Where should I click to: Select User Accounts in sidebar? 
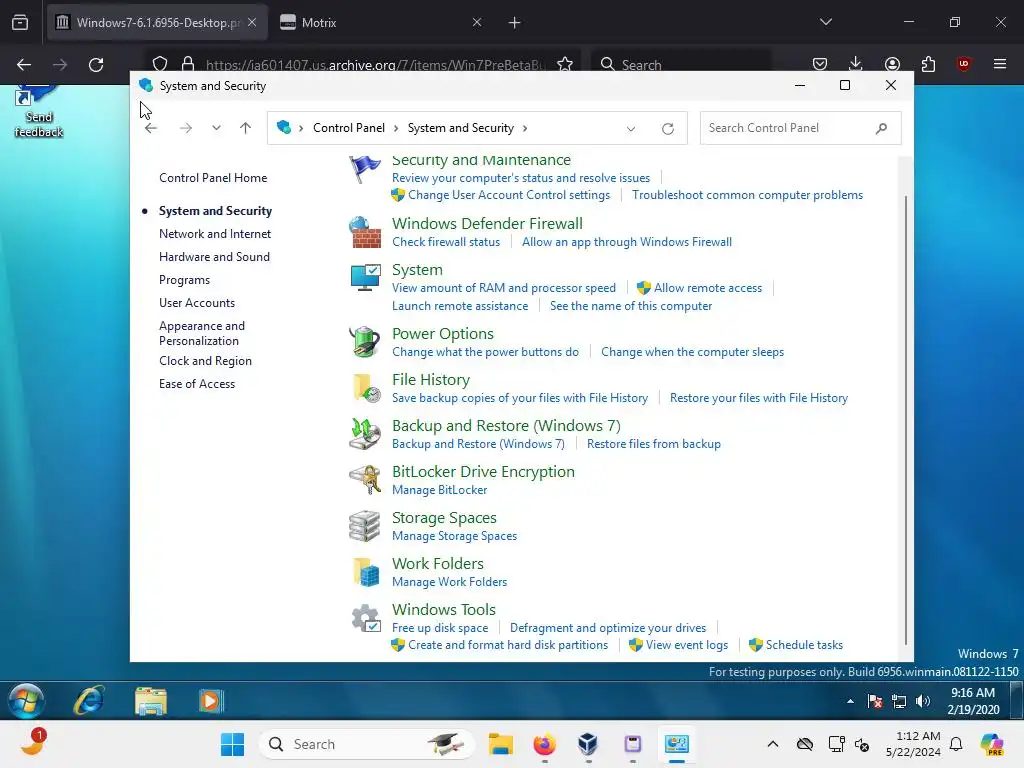[197, 303]
